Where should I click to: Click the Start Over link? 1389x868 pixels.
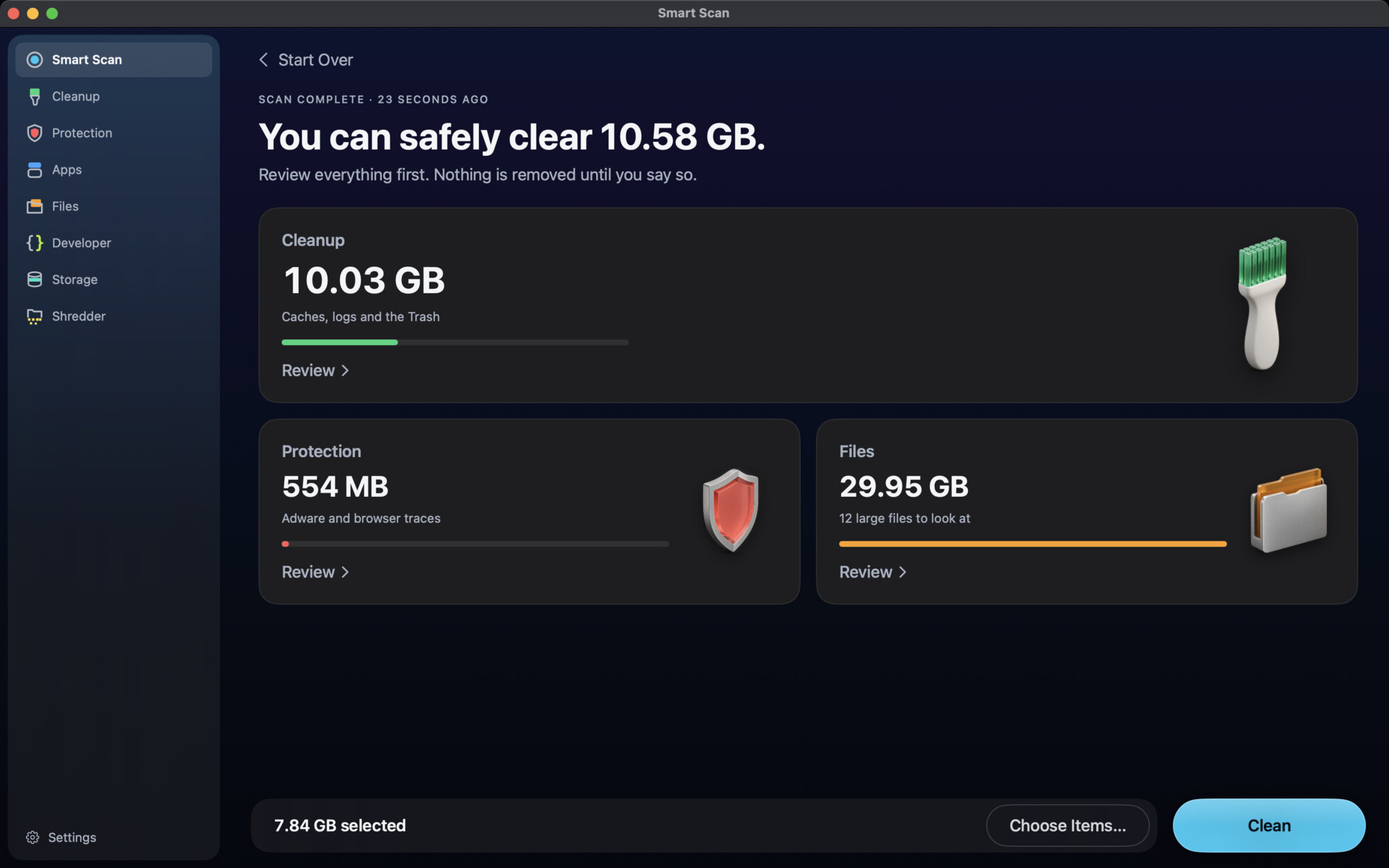click(x=315, y=60)
